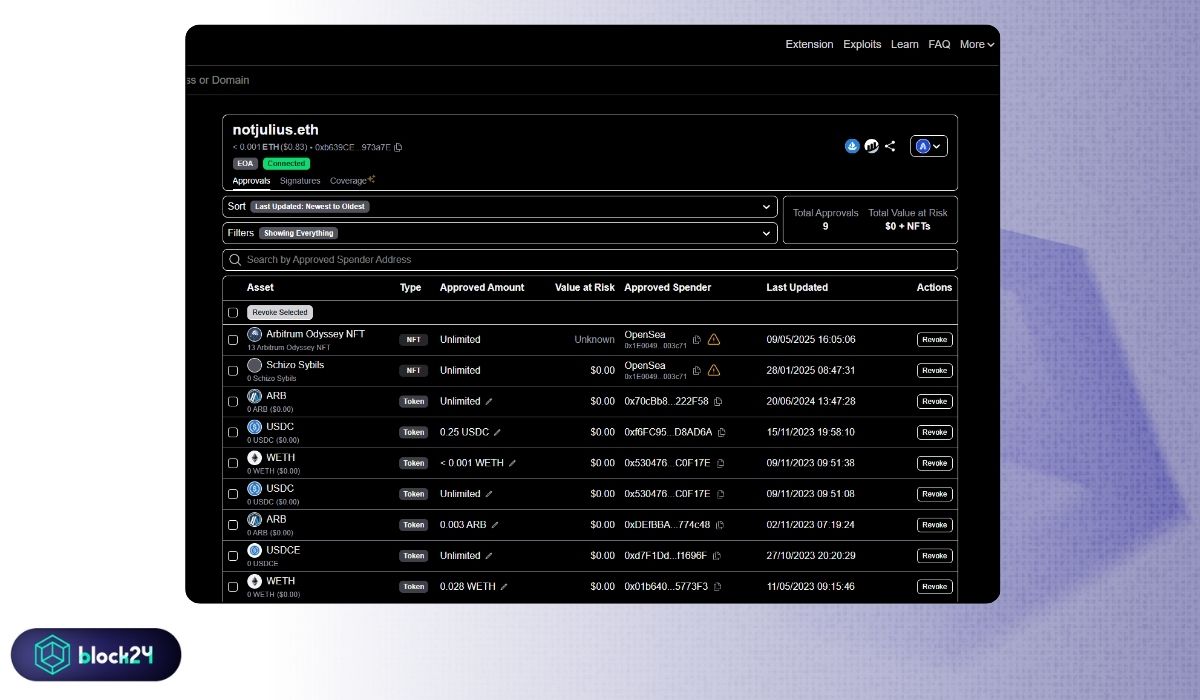Click the Arbitrum Odyssey NFT asset icon
Viewport: 1200px width, 700px height.
coord(254,334)
